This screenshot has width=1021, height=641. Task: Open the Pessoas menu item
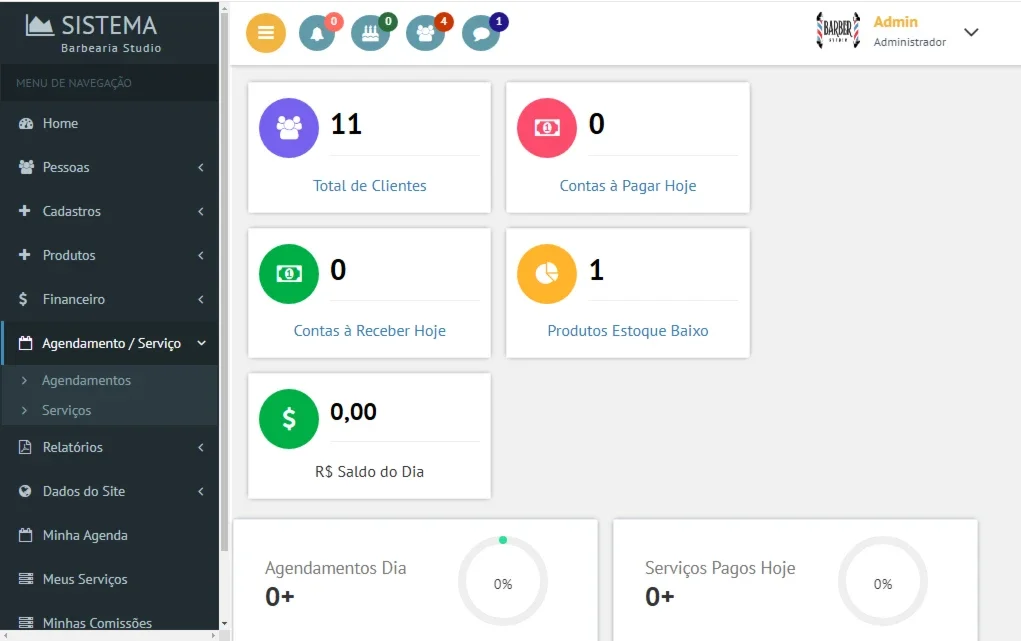[x=109, y=167]
